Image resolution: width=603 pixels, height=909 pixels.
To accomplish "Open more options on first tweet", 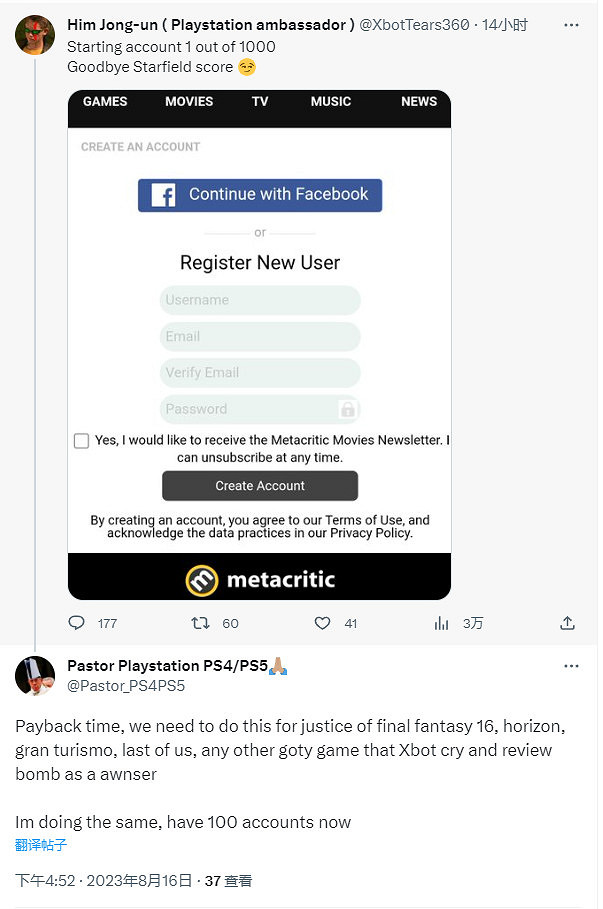I will click(x=571, y=24).
